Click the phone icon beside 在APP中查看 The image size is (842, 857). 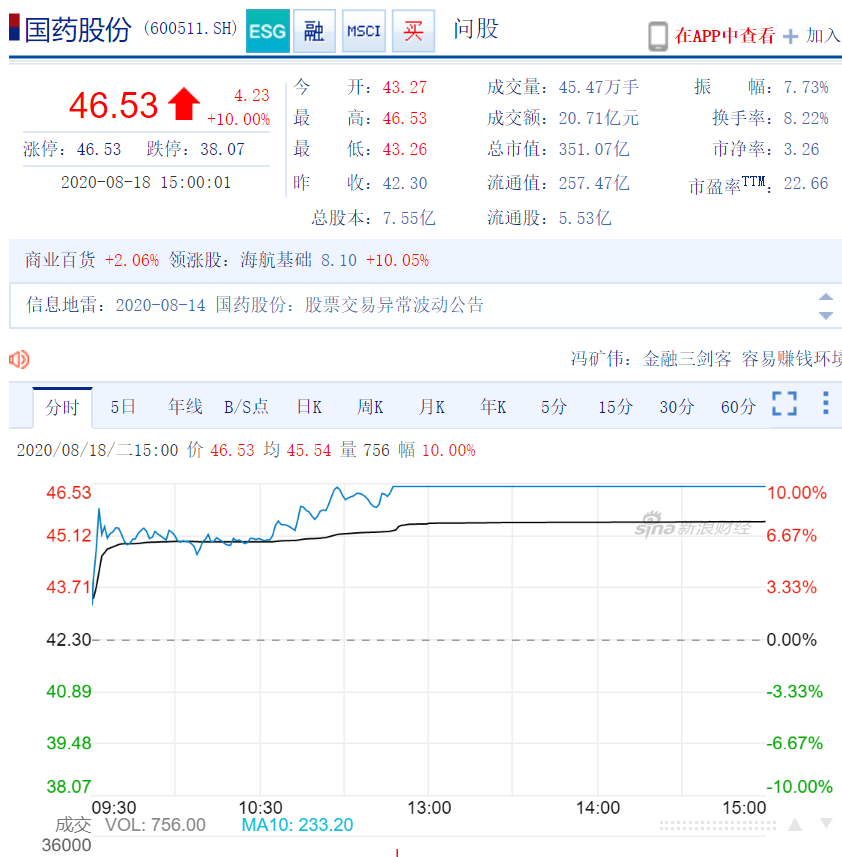pos(658,36)
